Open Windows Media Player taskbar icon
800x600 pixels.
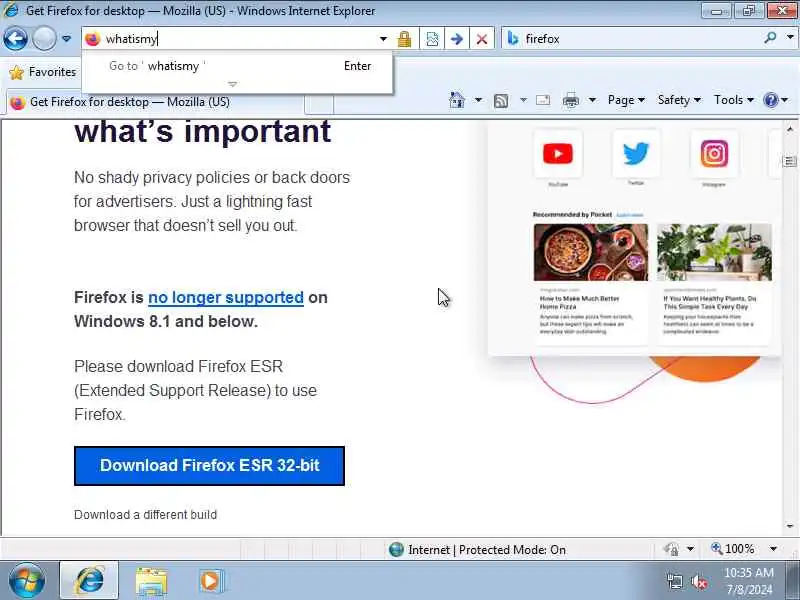[210, 581]
